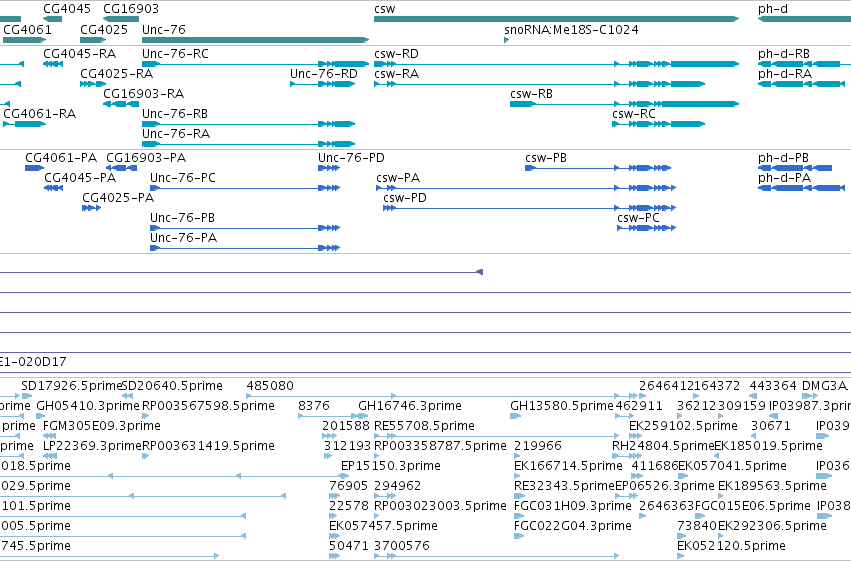Select EST EK057457.5prime

pyautogui.click(x=383, y=526)
